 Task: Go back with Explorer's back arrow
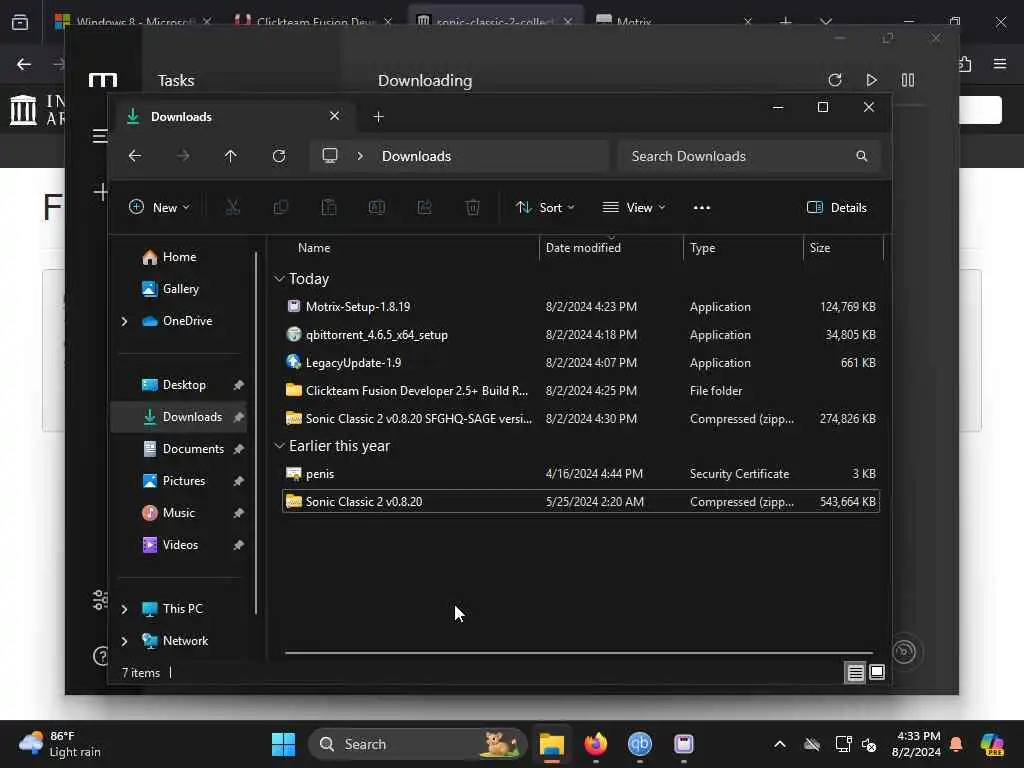point(135,156)
